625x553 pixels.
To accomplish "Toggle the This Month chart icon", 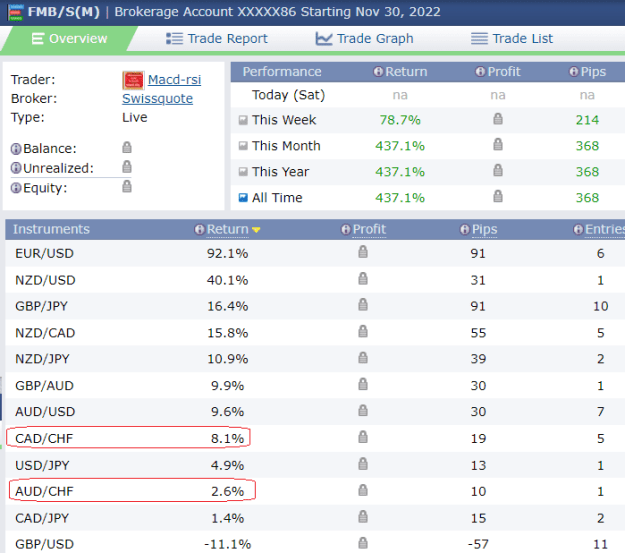I will (x=243, y=146).
